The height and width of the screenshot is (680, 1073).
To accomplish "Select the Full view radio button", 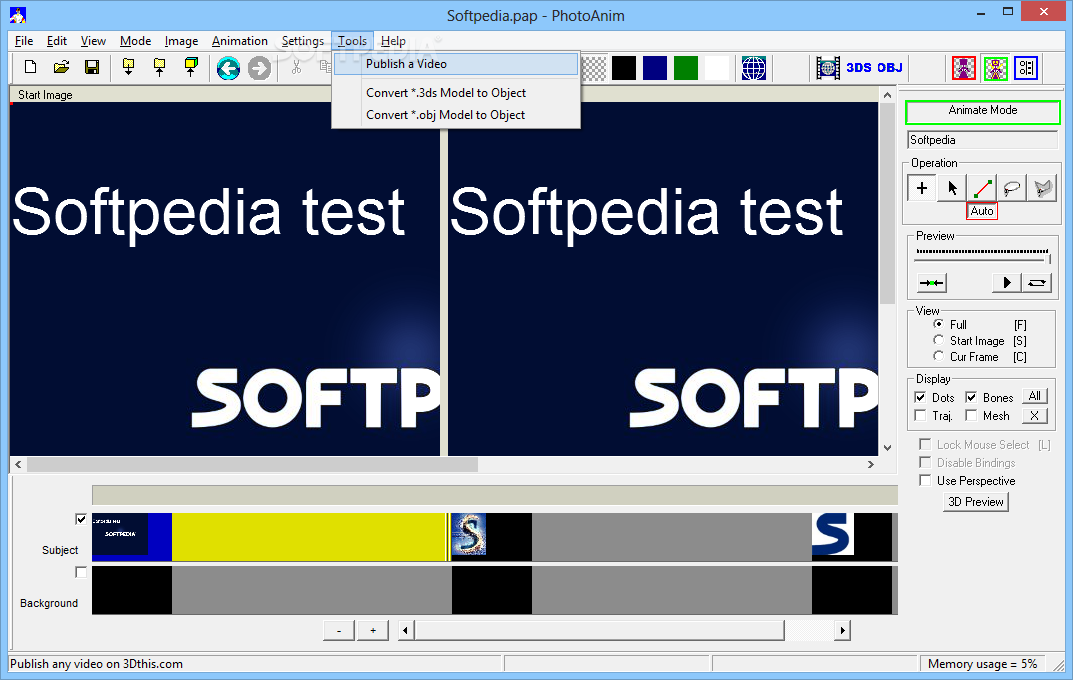I will (938, 324).
